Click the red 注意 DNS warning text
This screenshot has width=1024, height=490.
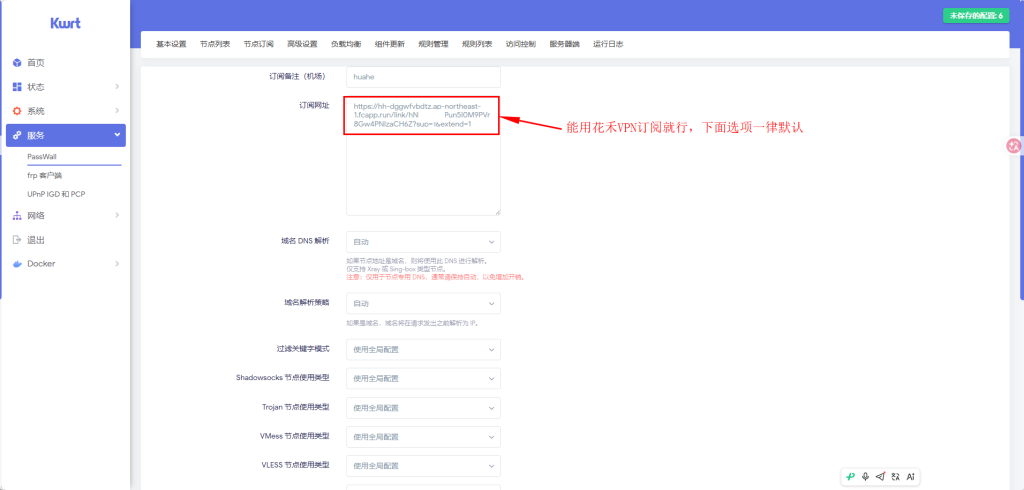[x=436, y=277]
